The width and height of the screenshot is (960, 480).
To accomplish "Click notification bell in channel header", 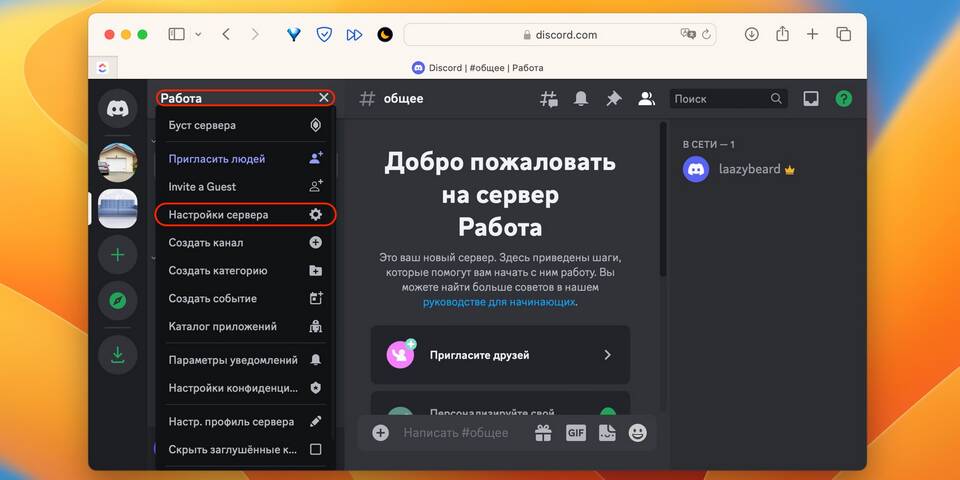I will (x=581, y=99).
